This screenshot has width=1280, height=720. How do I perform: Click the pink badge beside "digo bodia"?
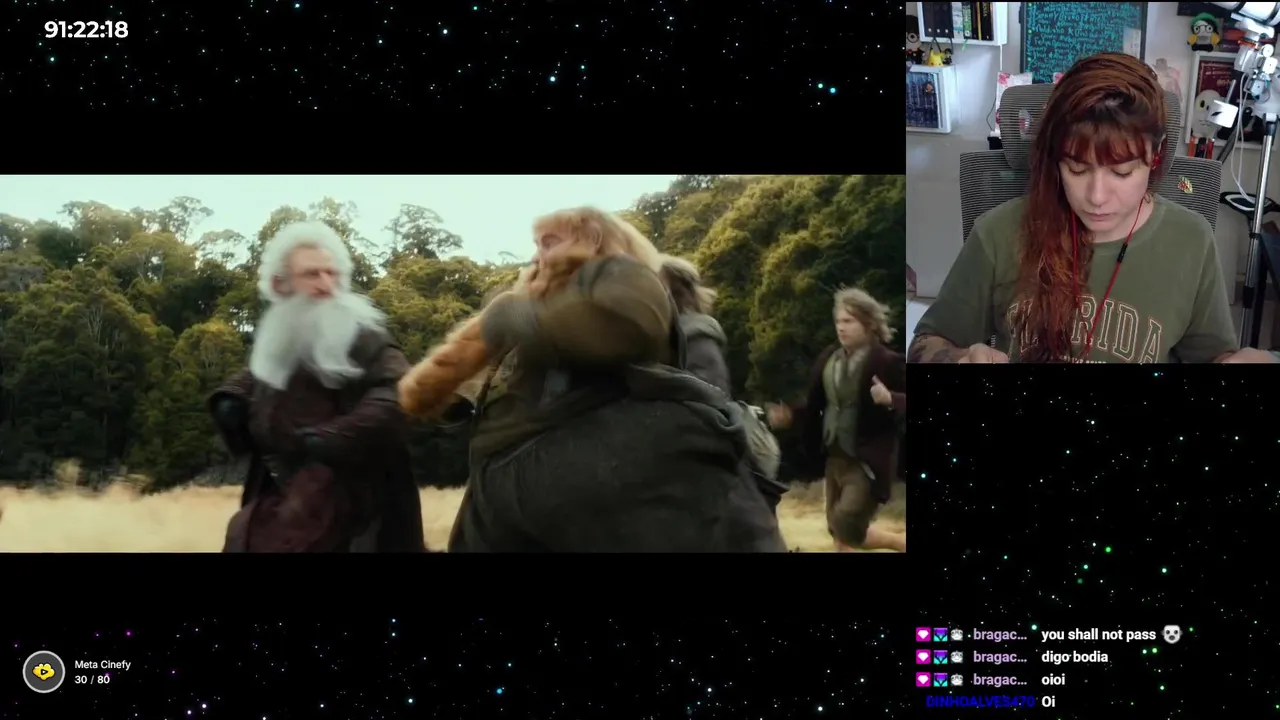(x=923, y=657)
